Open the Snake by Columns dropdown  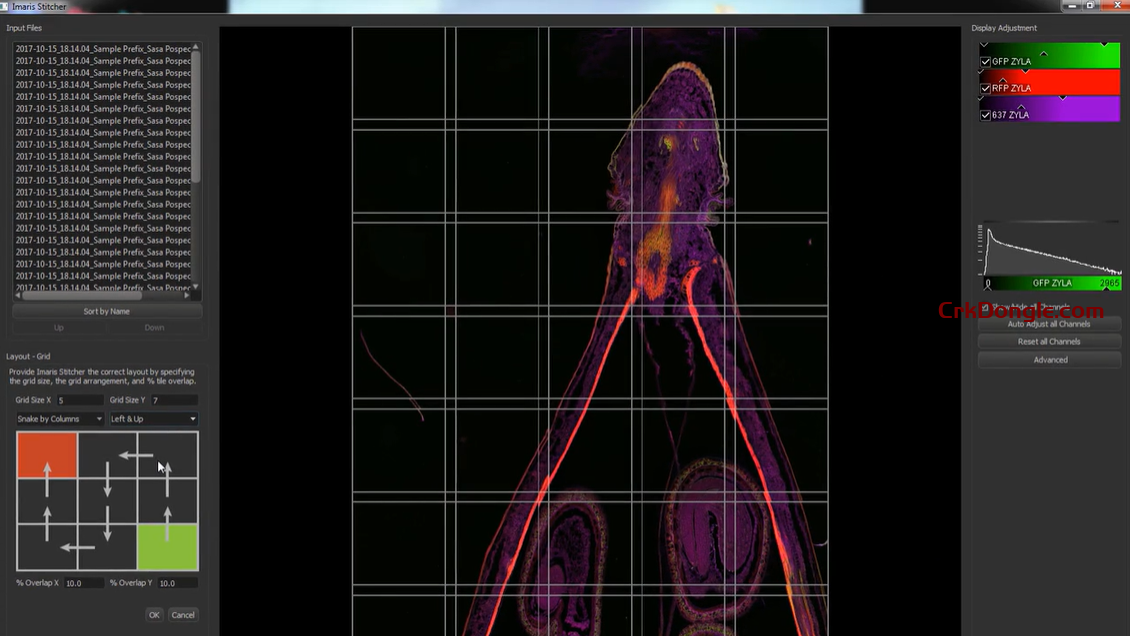pyautogui.click(x=59, y=419)
